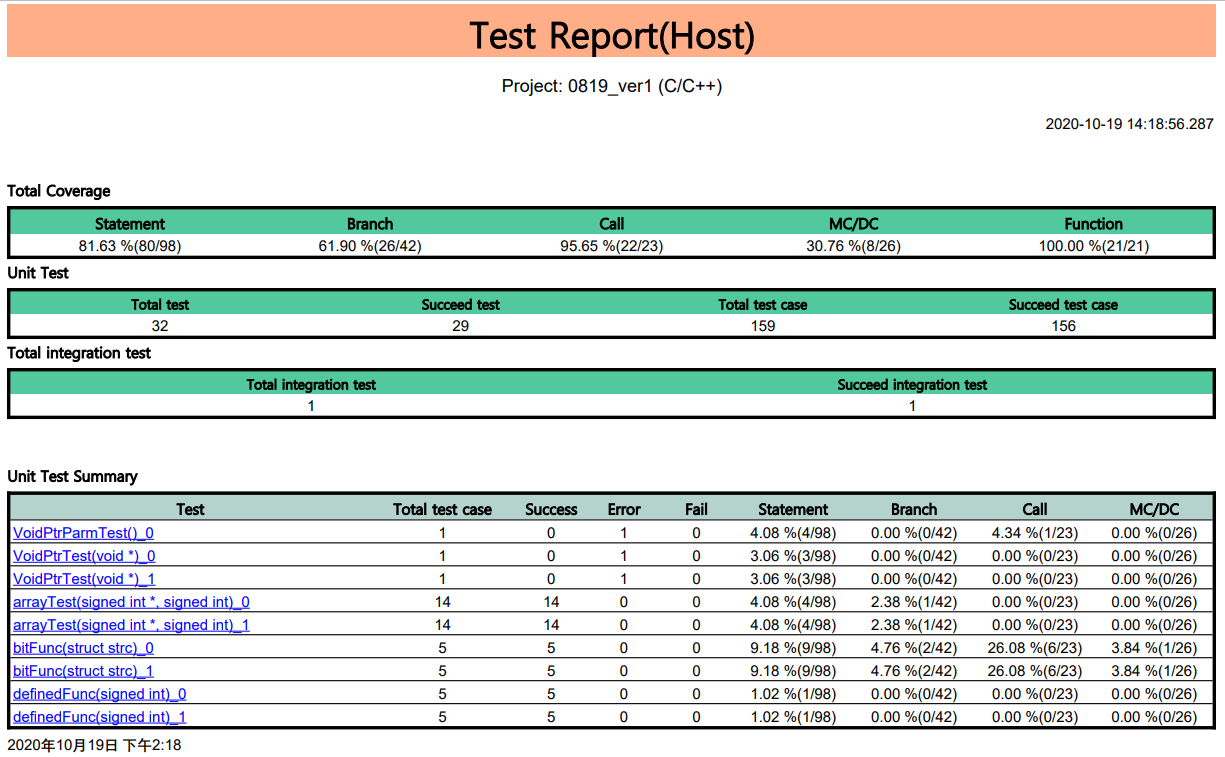
Task: Open arrayTest(signed int *, signed int)_0 link
Action: (x=131, y=602)
